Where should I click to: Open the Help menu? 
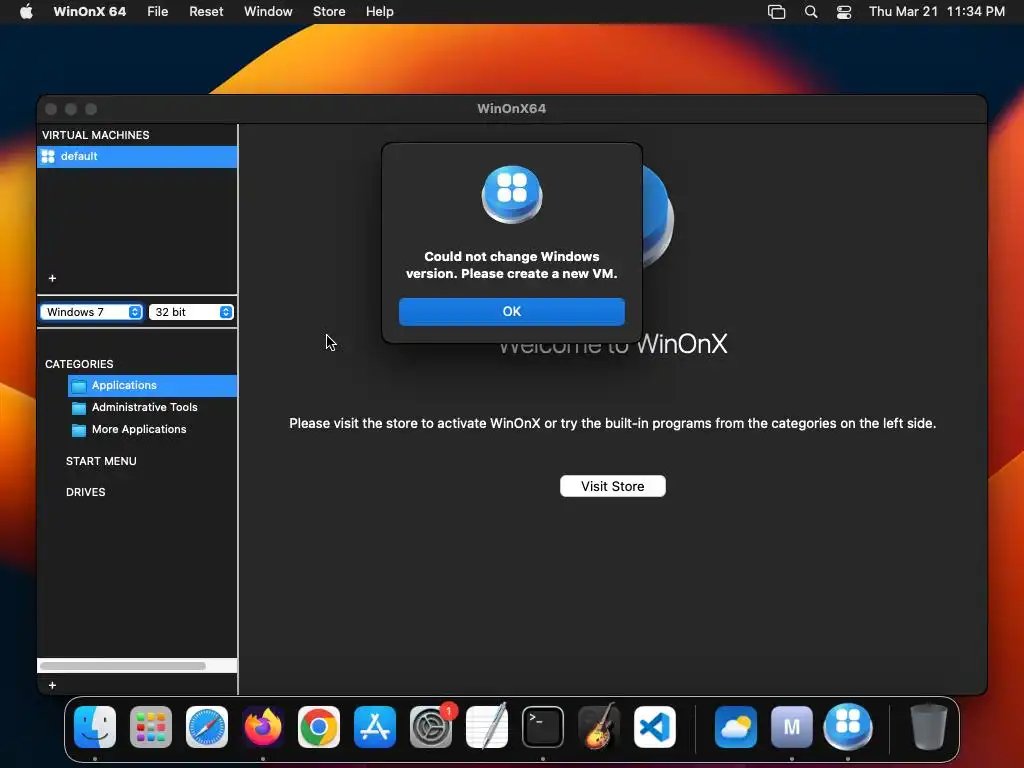click(379, 12)
